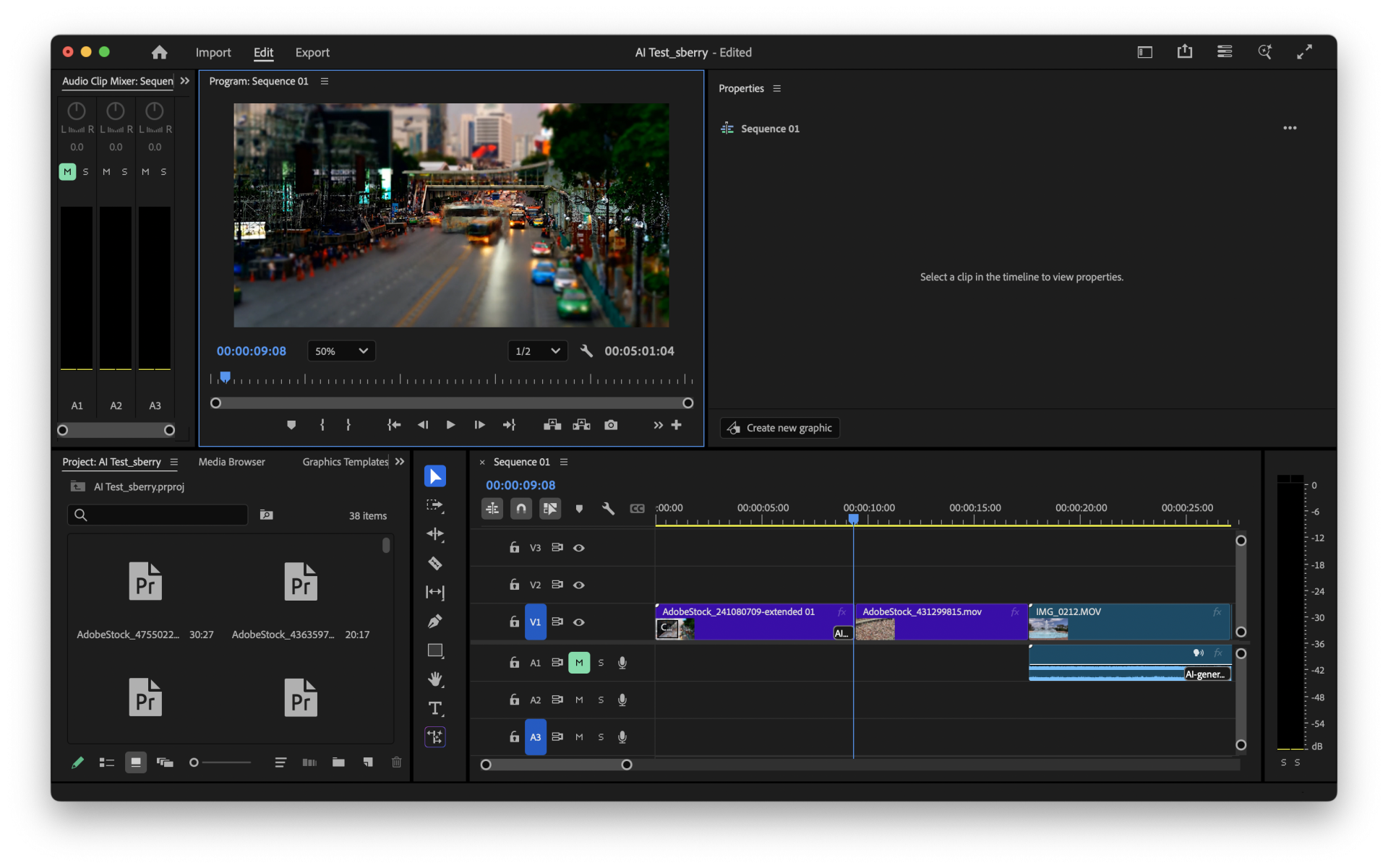Click the Closed Captions icon in the timeline
This screenshot has width=1388, height=868.
point(637,508)
